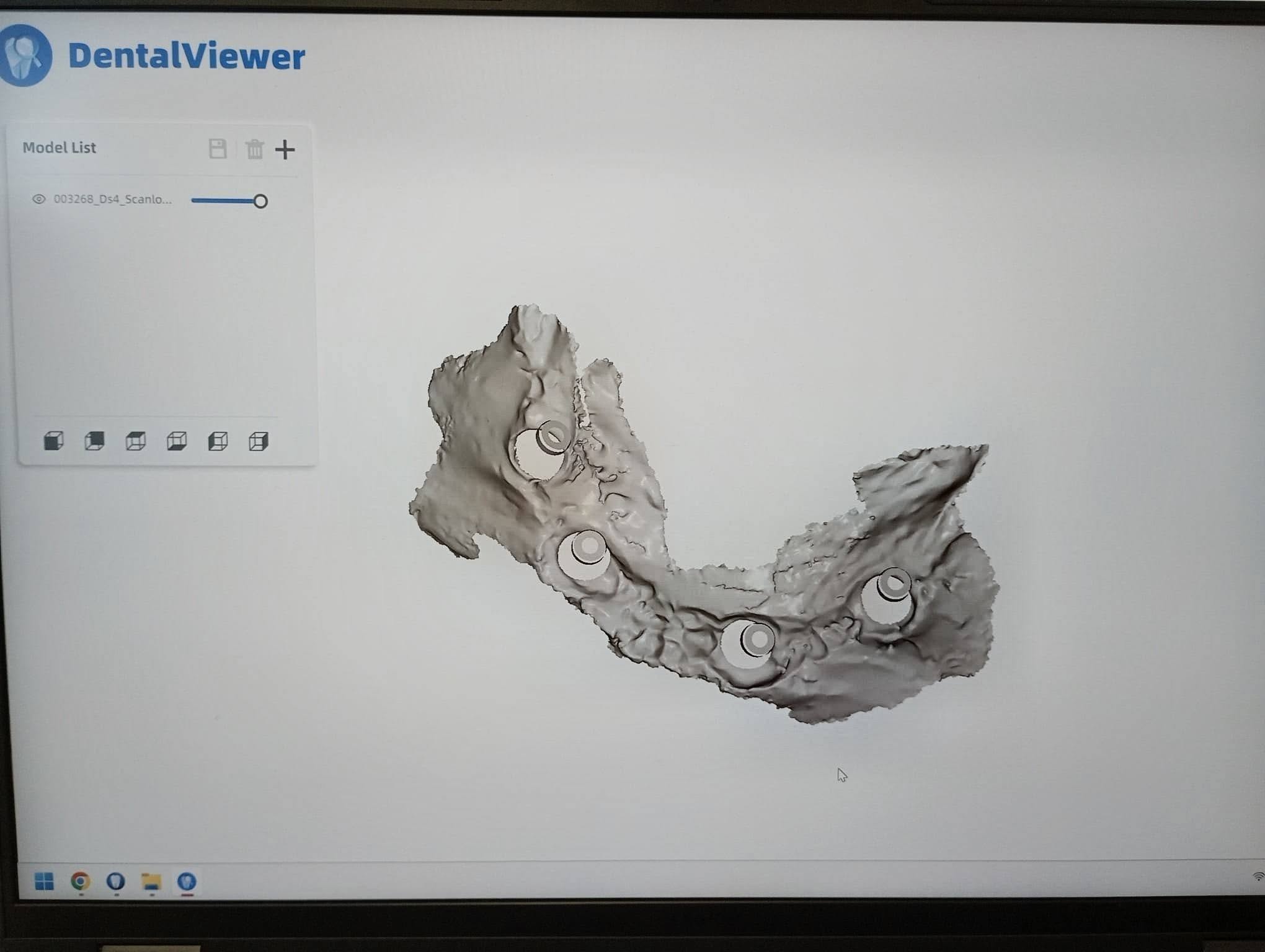Delete model using the trash icon
The image size is (1265, 952).
(x=254, y=149)
